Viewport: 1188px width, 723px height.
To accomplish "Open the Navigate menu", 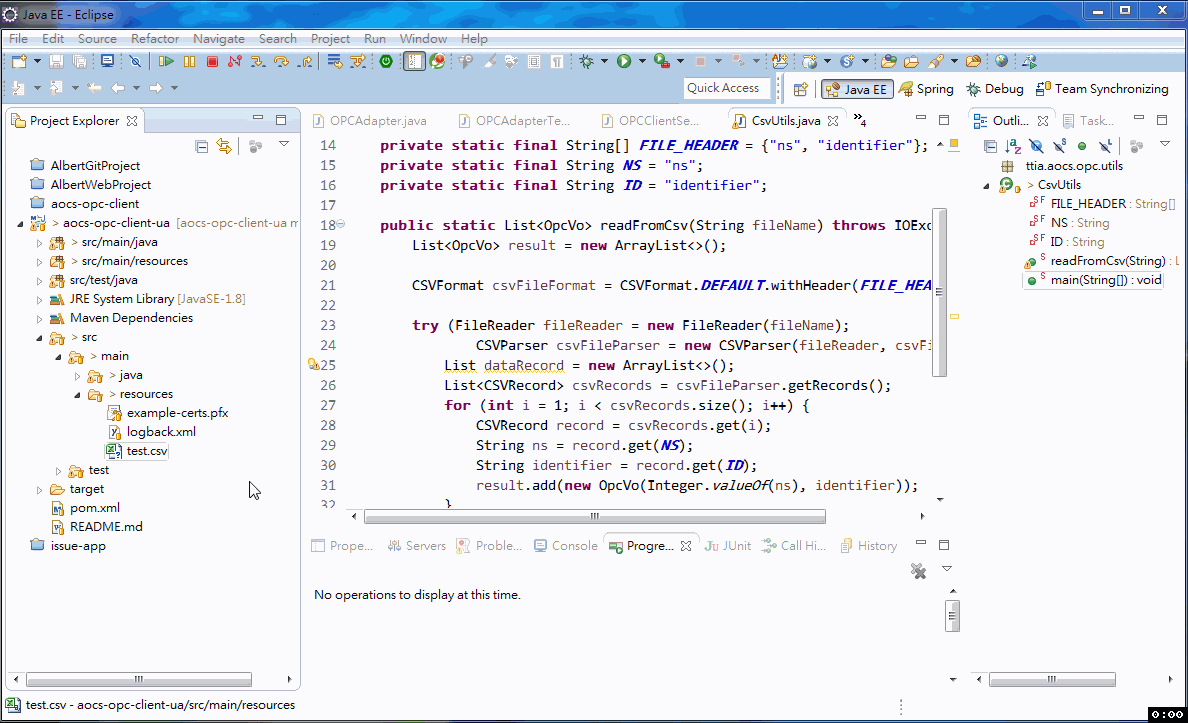I will coord(218,38).
